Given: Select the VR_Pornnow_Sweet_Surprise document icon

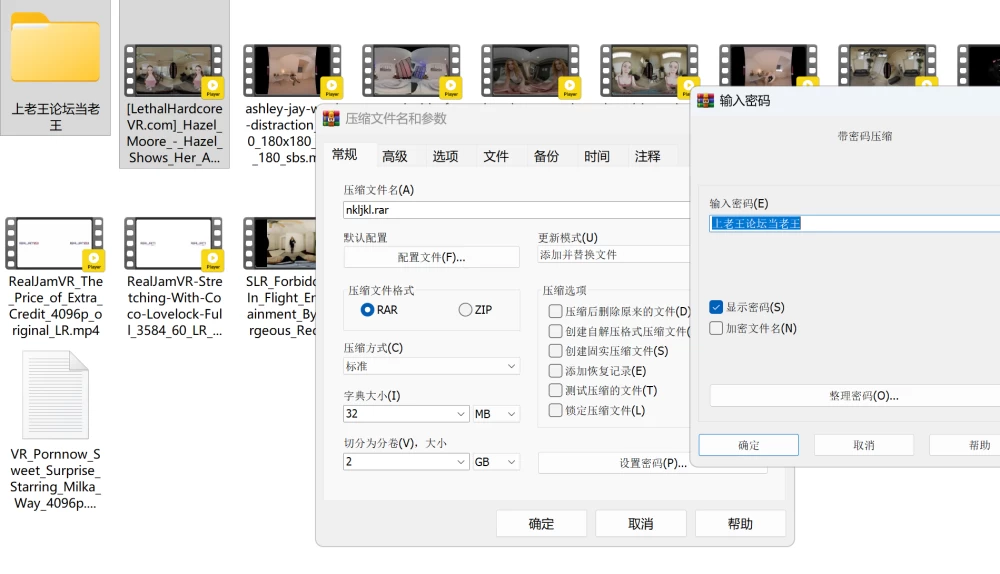Looking at the screenshot, I should click(x=55, y=395).
